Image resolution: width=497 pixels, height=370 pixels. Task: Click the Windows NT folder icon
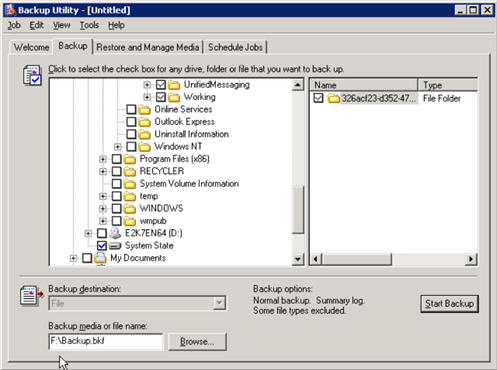pyautogui.click(x=144, y=147)
